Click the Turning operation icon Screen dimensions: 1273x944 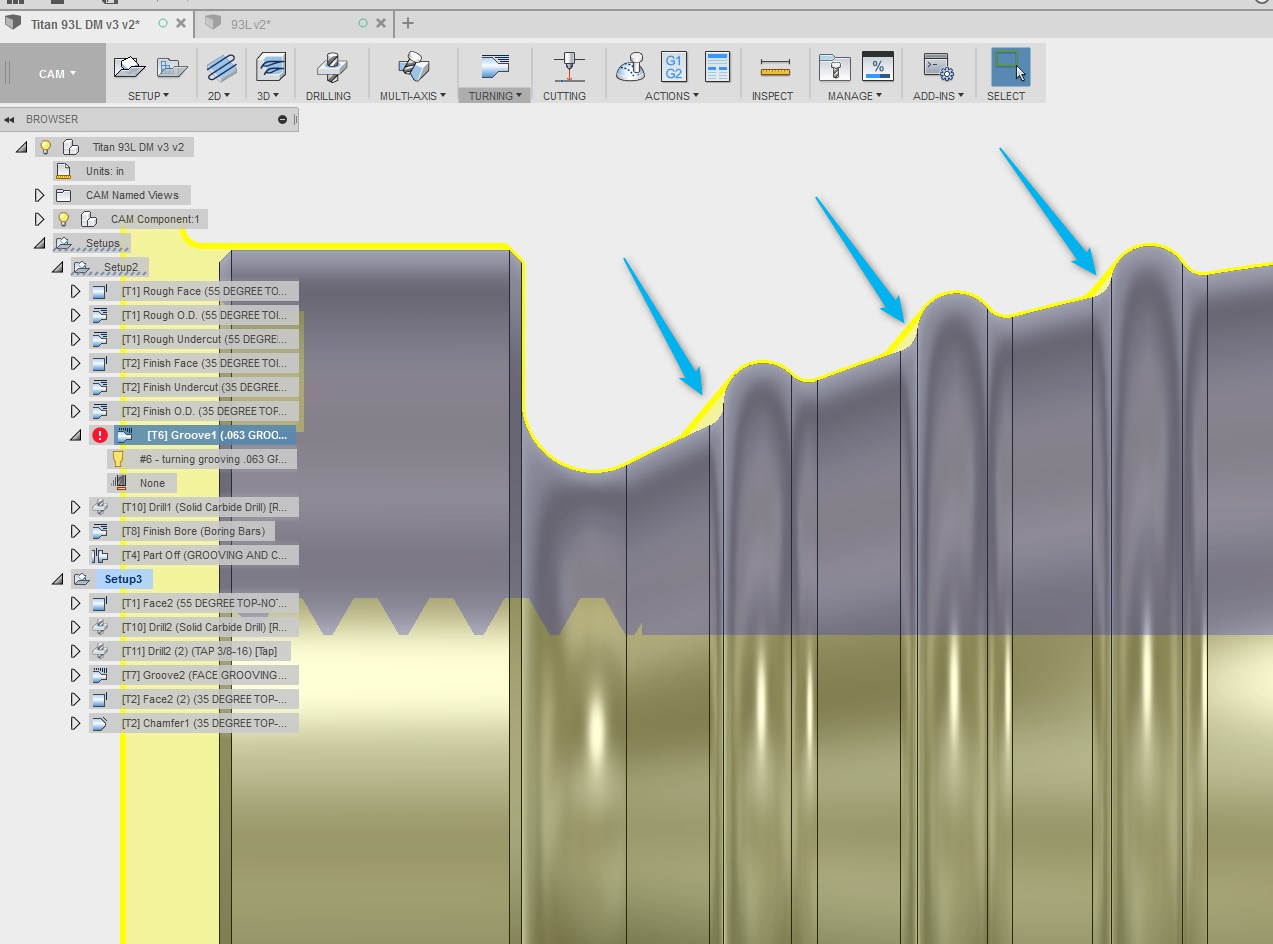pyautogui.click(x=496, y=68)
